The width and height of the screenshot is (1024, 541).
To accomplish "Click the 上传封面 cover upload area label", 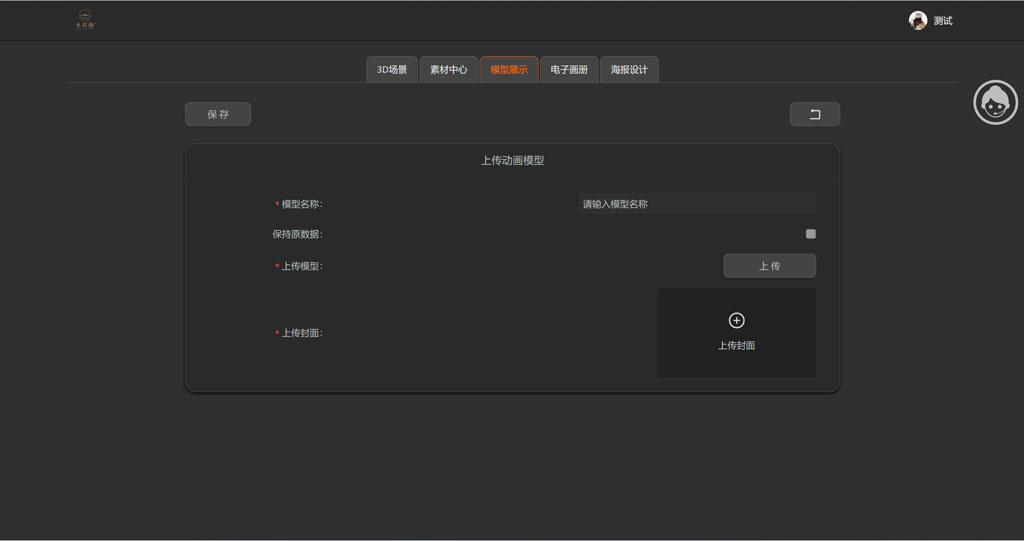I will click(737, 346).
